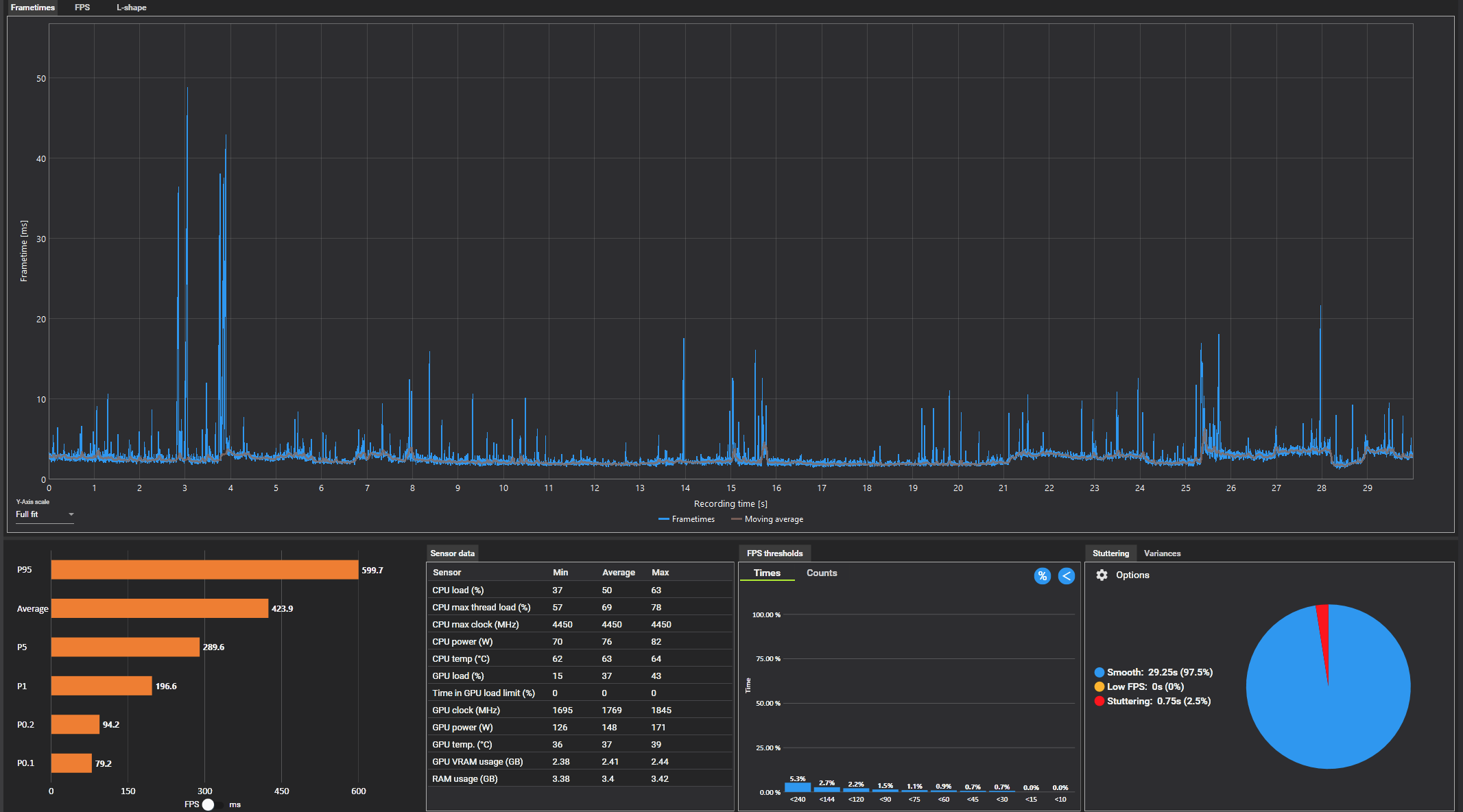The height and width of the screenshot is (812, 1463).
Task: Open the Variances tab
Action: 1162,553
